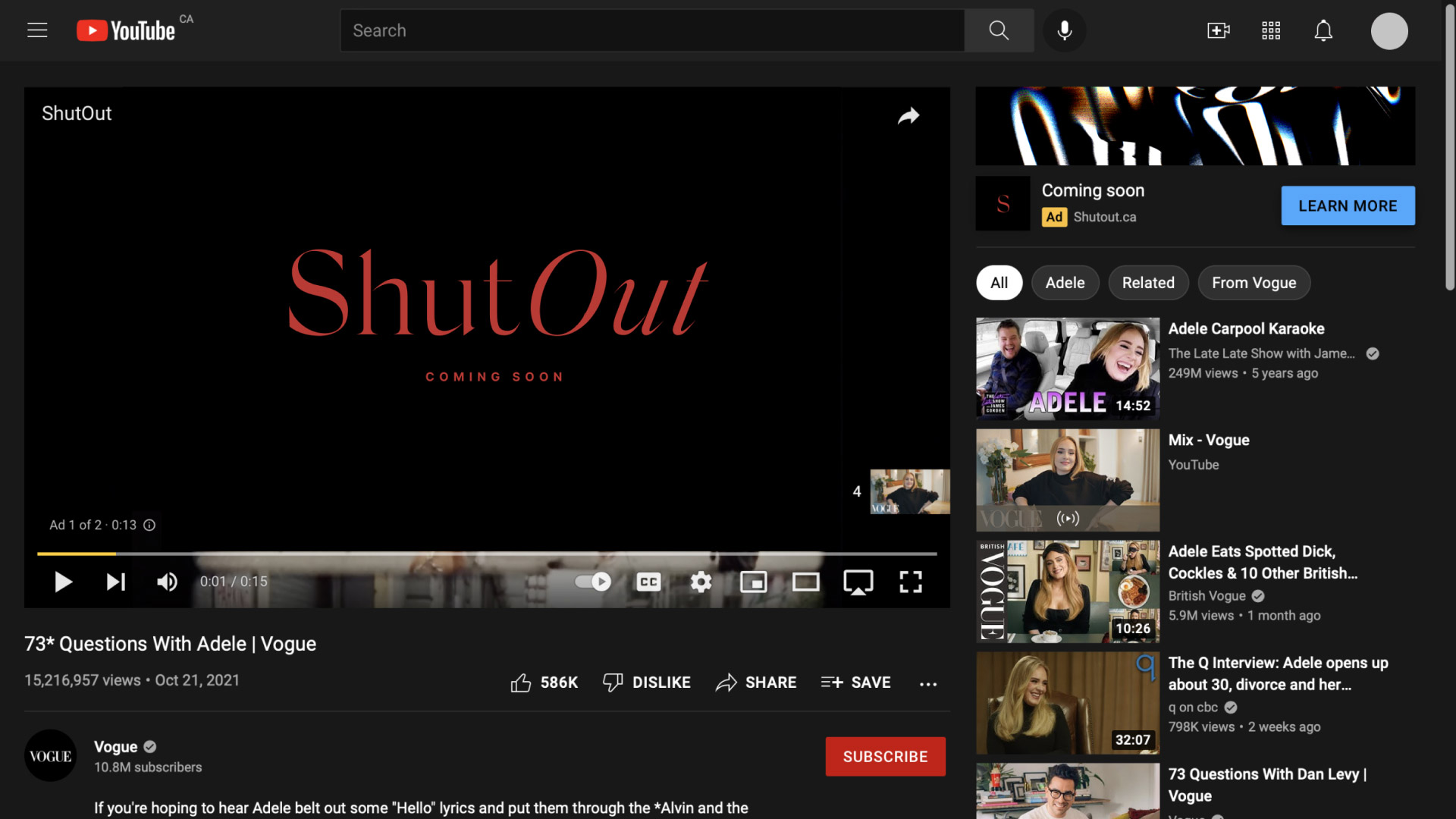Click the voice search microphone icon
The image size is (1456, 819).
(1065, 30)
